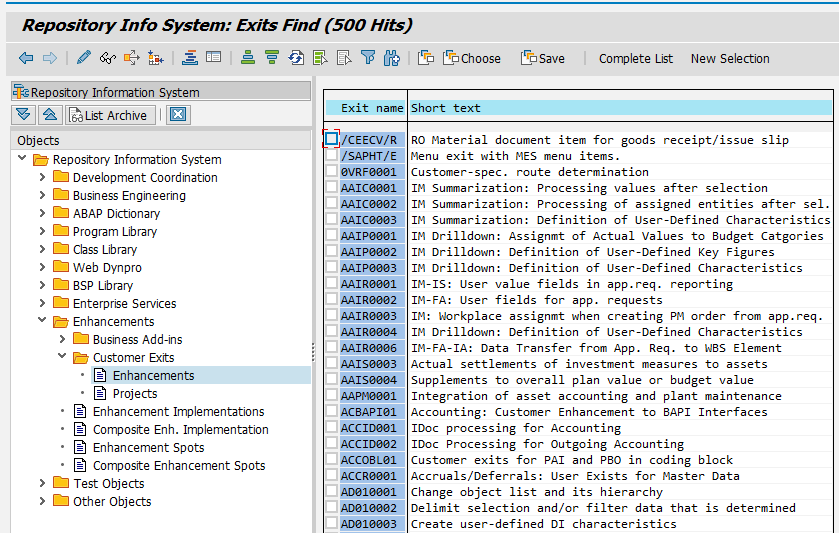This screenshot has width=839, height=533.
Task: Expand the Class Library folder
Action: coord(43,249)
